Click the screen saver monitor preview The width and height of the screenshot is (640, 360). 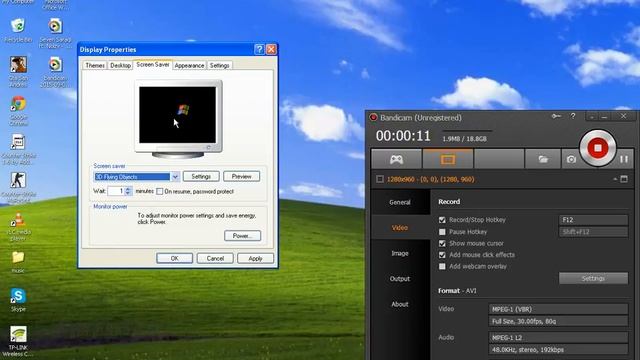coord(178,115)
